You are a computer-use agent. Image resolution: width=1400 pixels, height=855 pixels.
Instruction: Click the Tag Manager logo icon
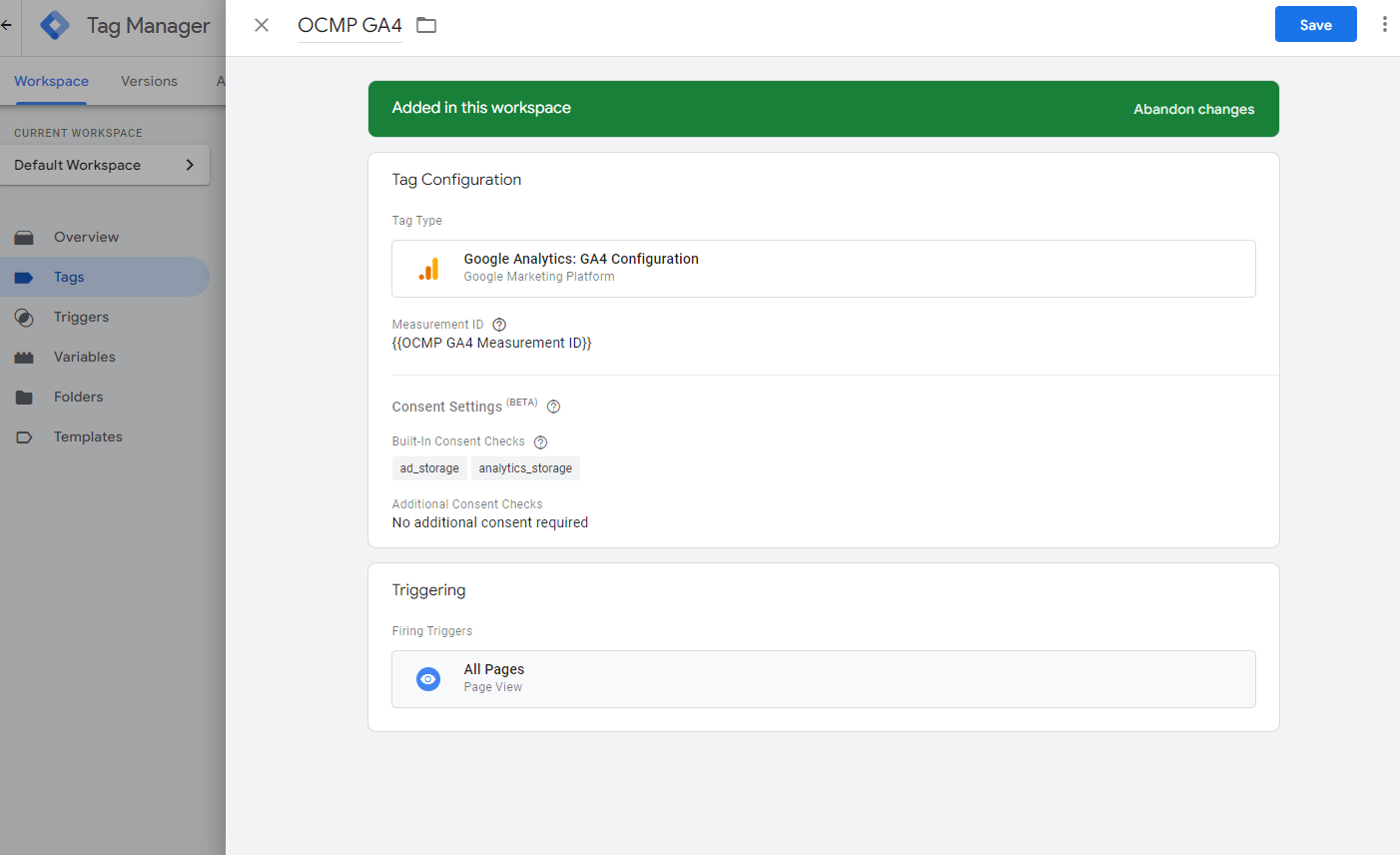point(55,25)
